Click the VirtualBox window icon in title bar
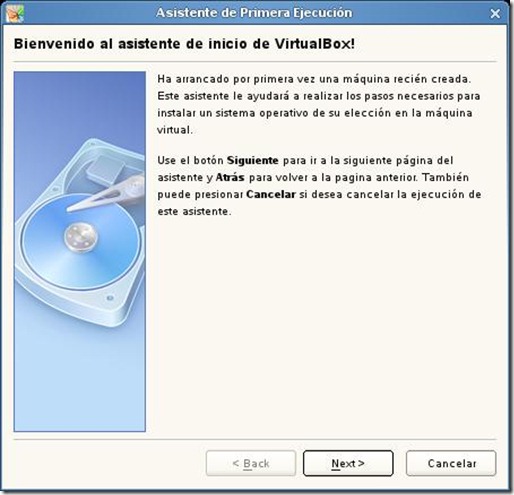This screenshot has height=495, width=514. 15,14
